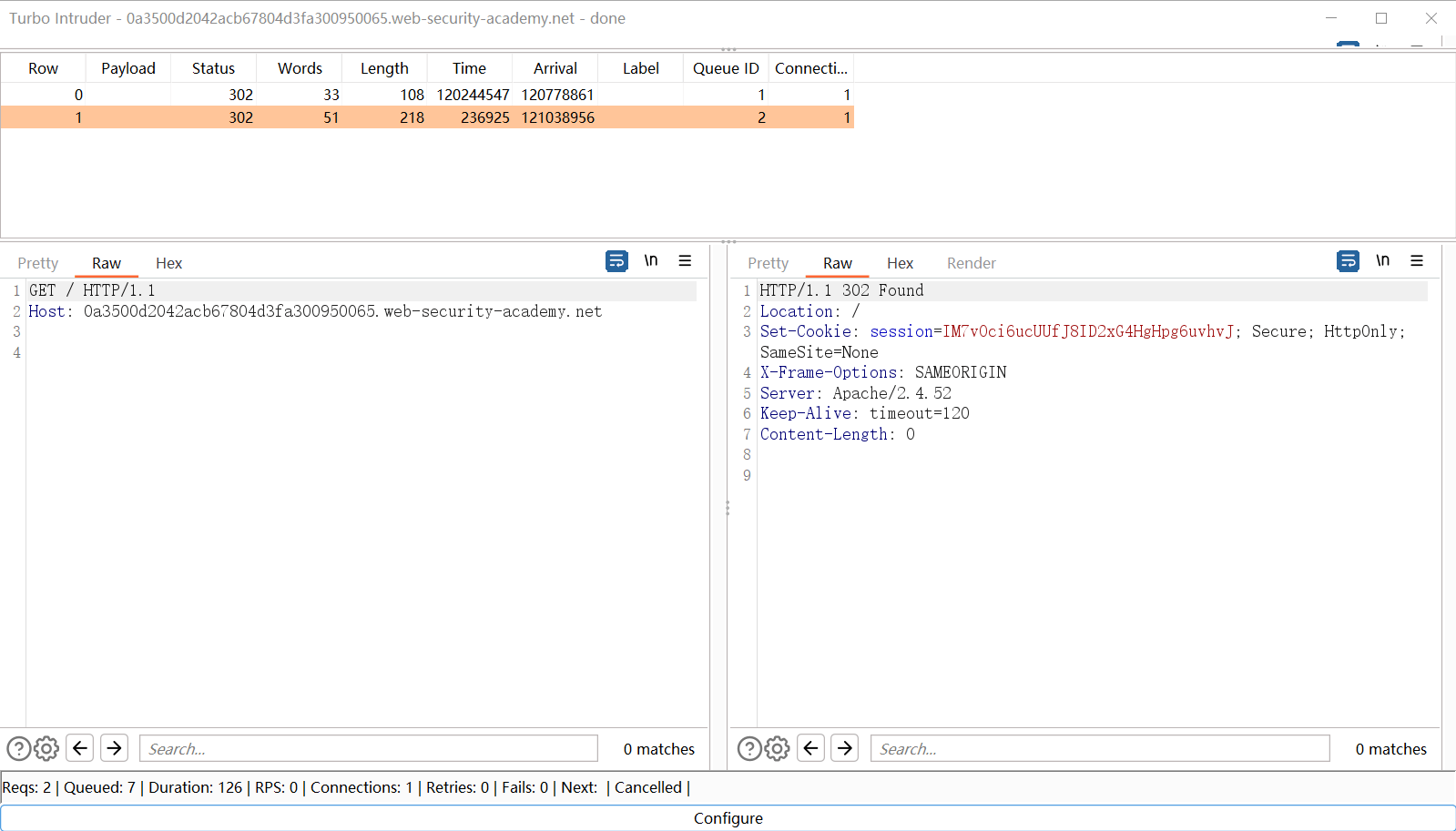Click the response search input field
Image resolution: width=1456 pixels, height=831 pixels.
(1099, 748)
